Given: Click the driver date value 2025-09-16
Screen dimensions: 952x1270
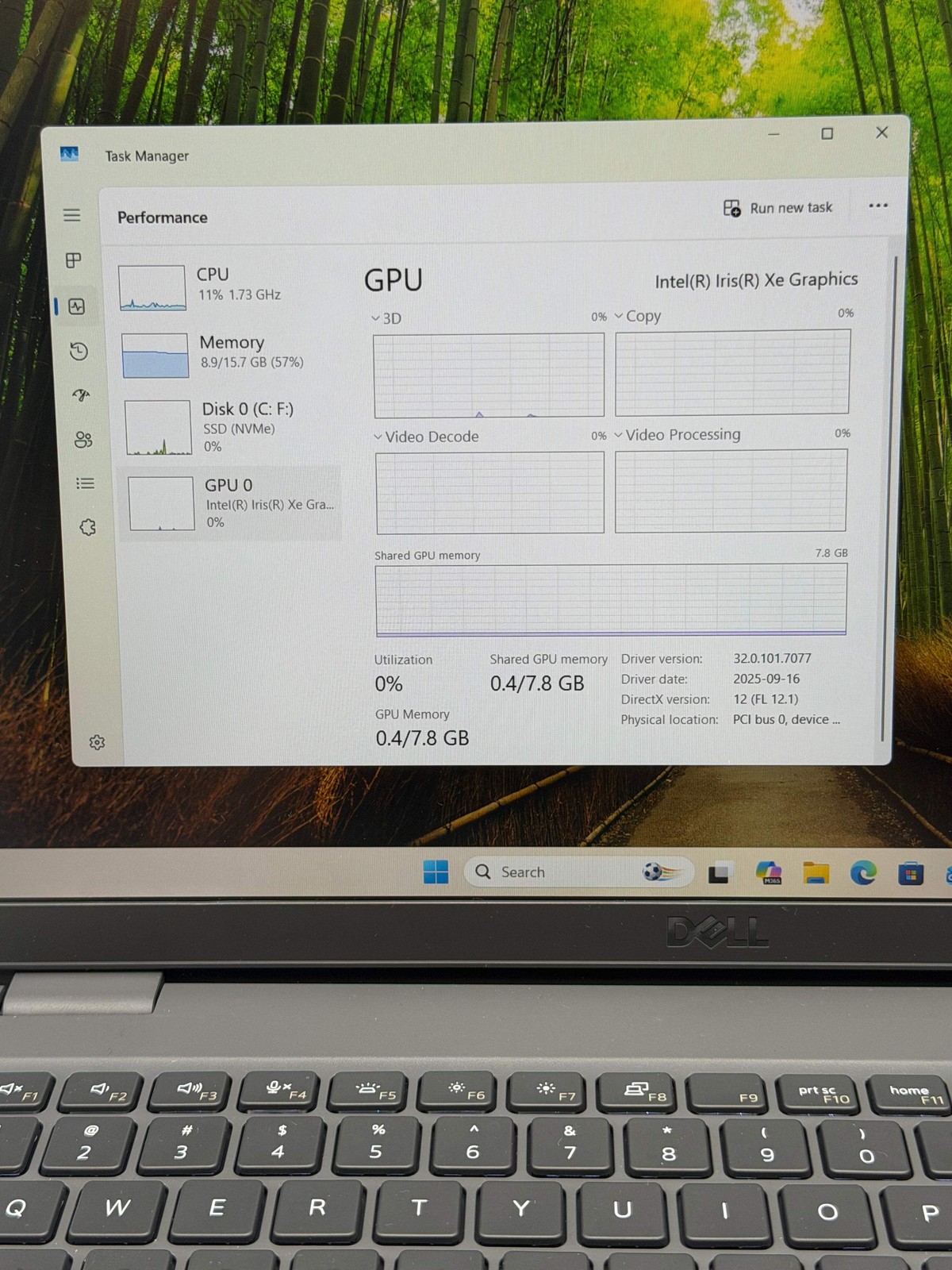Looking at the screenshot, I should (x=766, y=679).
